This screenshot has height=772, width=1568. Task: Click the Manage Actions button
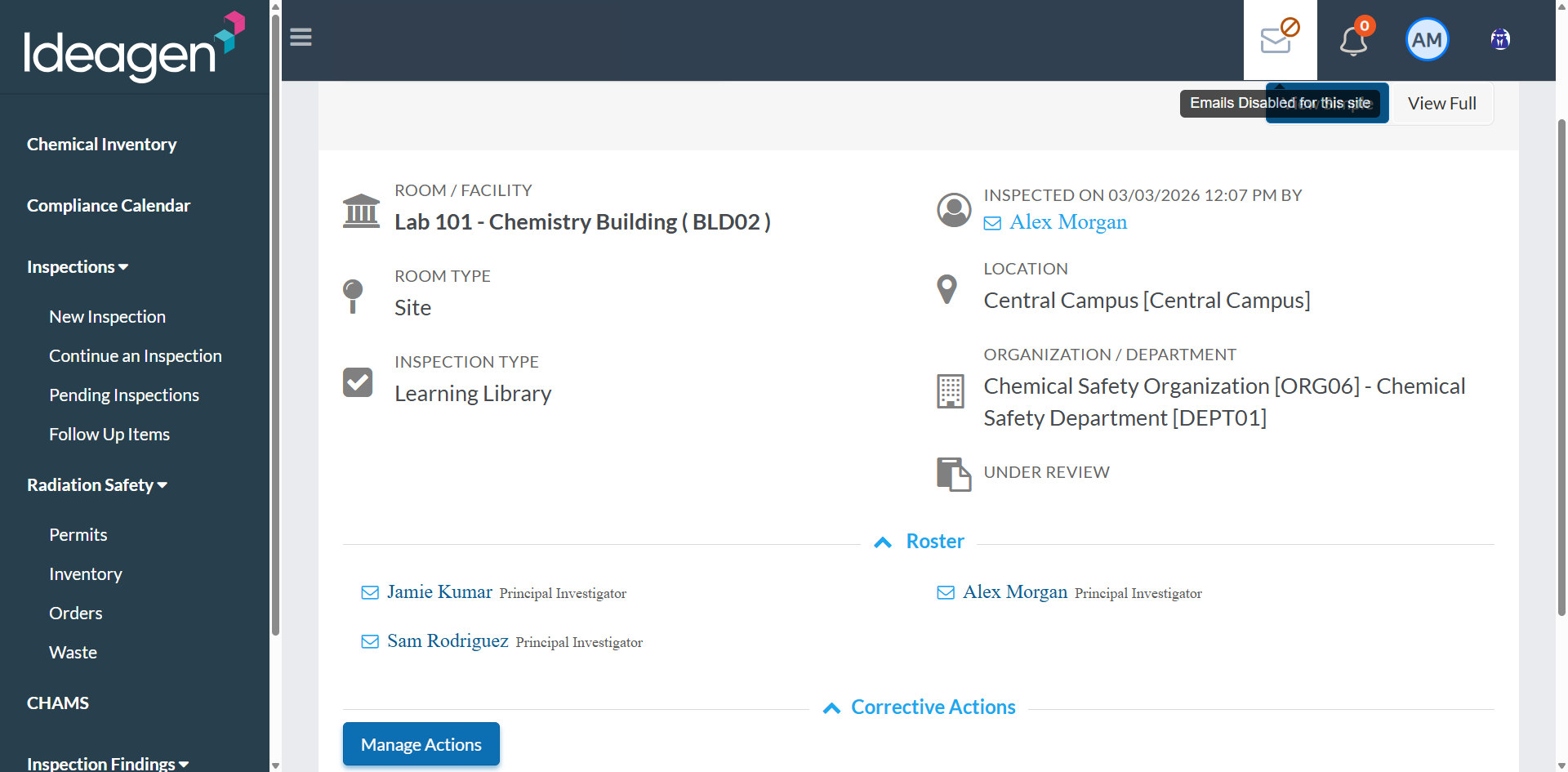(421, 744)
